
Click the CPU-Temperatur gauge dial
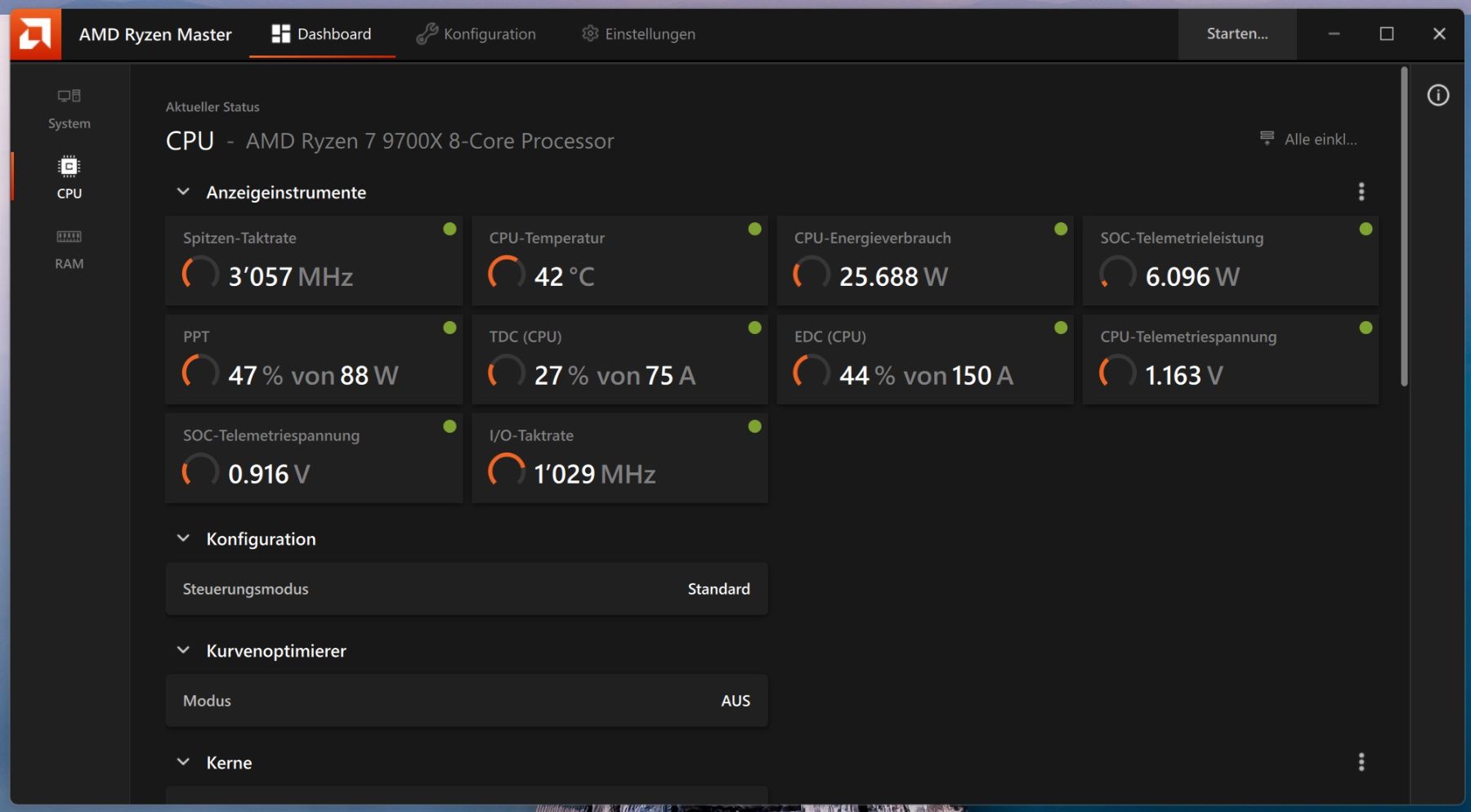[x=507, y=274]
